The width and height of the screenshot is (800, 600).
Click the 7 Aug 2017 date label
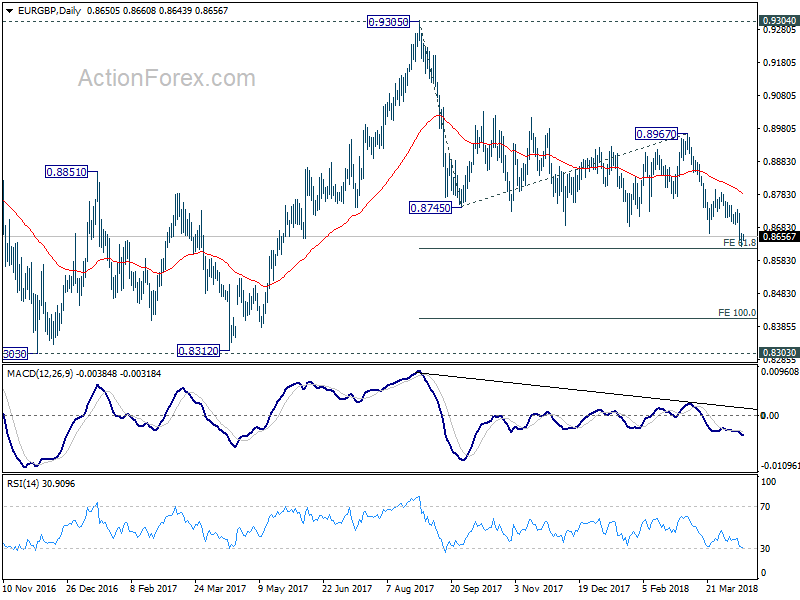coord(410,588)
